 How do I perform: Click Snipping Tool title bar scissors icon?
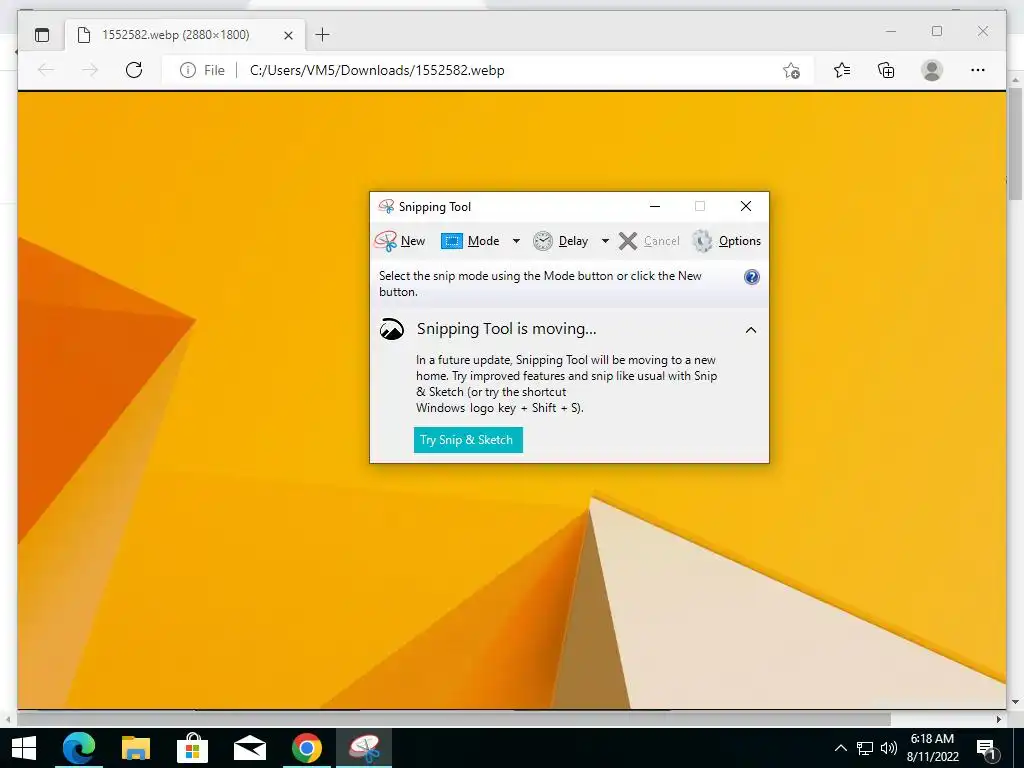[386, 206]
